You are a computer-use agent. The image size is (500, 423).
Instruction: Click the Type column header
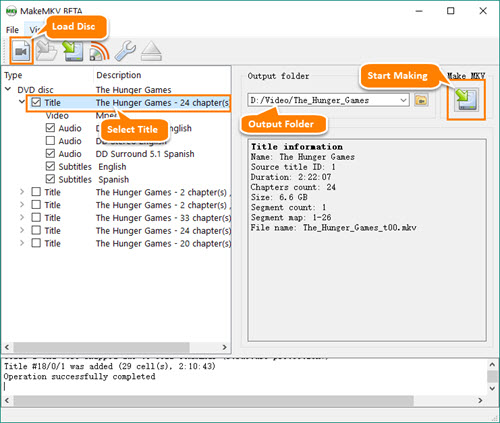pos(13,75)
